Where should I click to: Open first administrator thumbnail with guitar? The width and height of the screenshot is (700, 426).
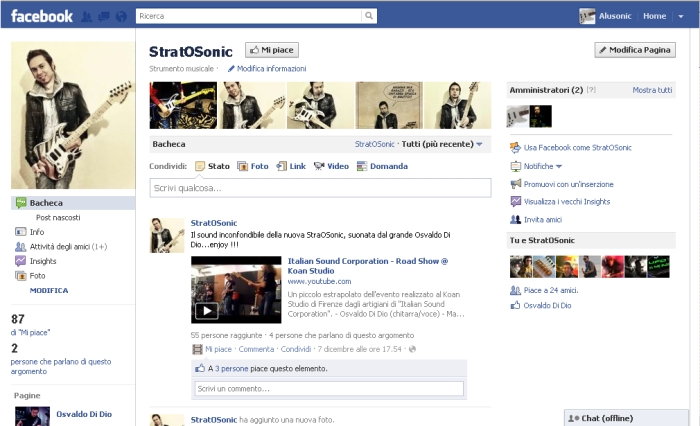pos(518,117)
